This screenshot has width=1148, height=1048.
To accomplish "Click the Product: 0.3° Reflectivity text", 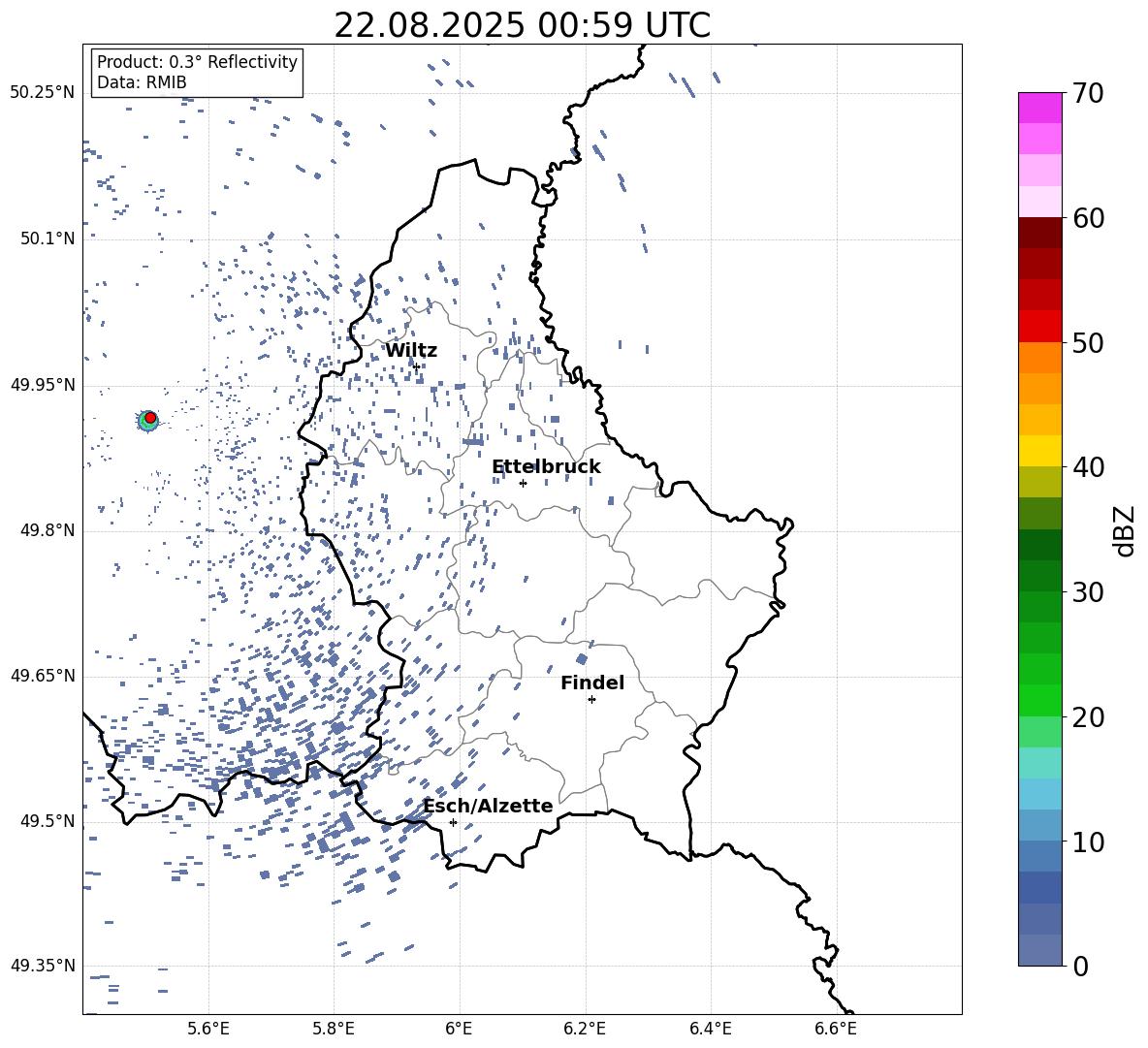I will [x=197, y=61].
